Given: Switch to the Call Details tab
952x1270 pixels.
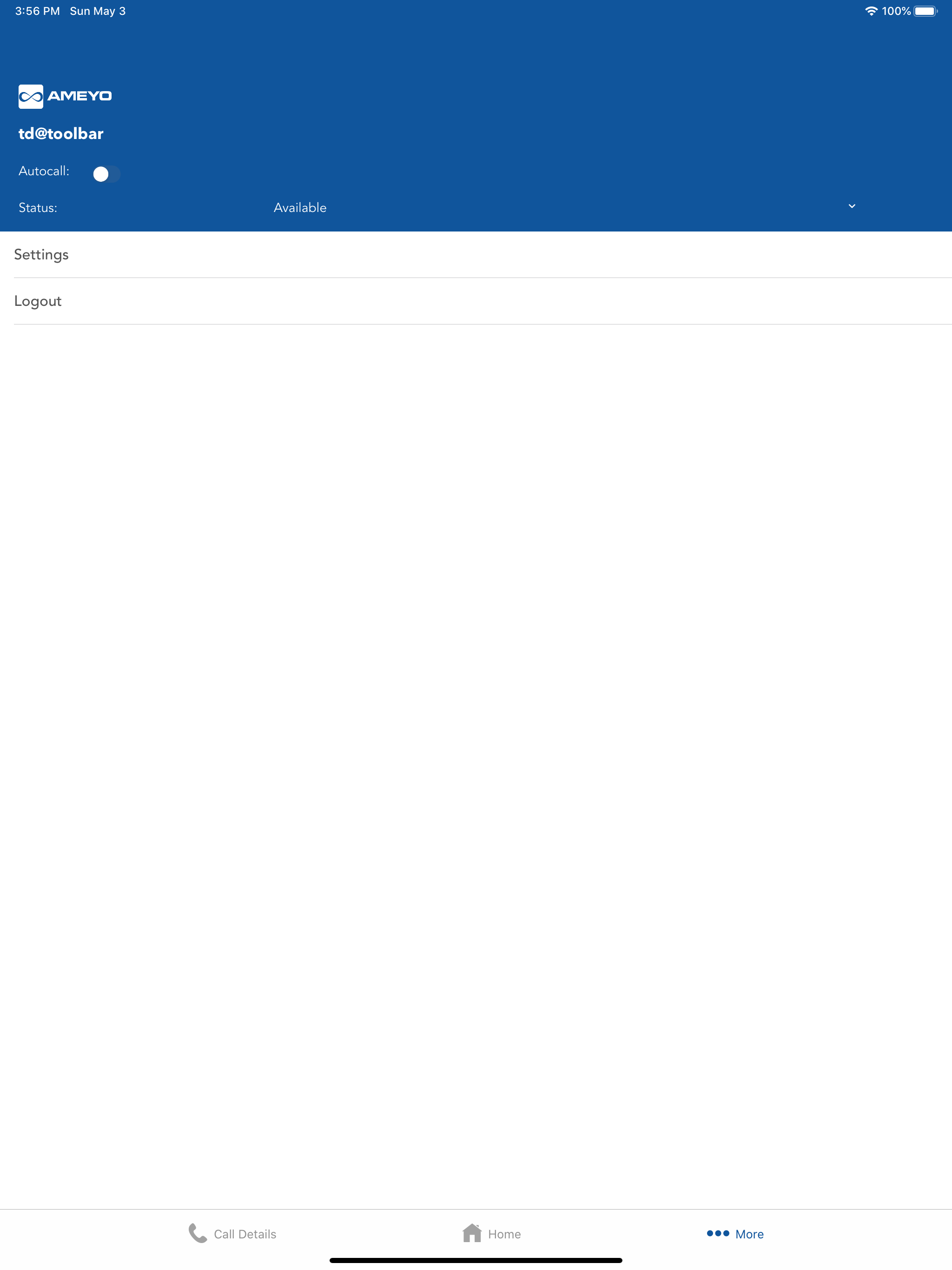Looking at the screenshot, I should (232, 1233).
